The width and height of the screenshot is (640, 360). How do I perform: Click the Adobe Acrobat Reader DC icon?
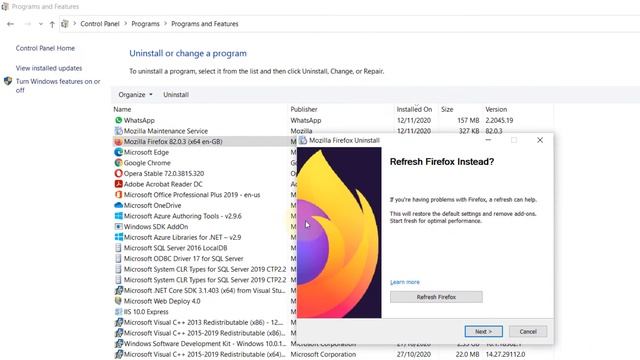(x=118, y=184)
